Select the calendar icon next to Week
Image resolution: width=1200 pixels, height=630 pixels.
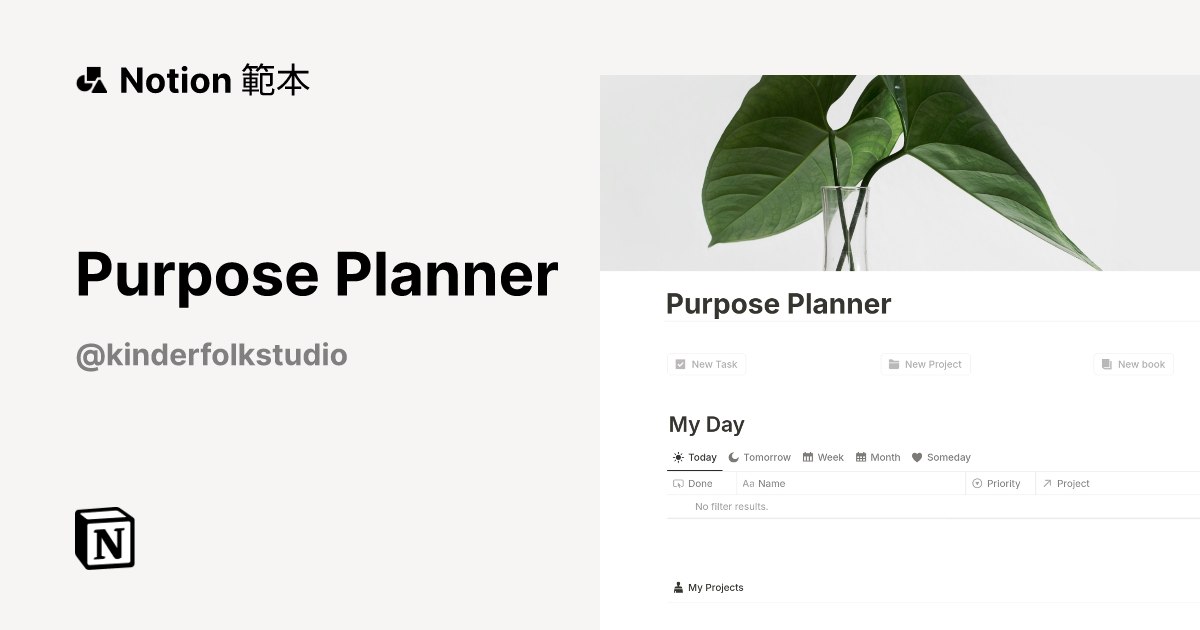pyautogui.click(x=808, y=457)
